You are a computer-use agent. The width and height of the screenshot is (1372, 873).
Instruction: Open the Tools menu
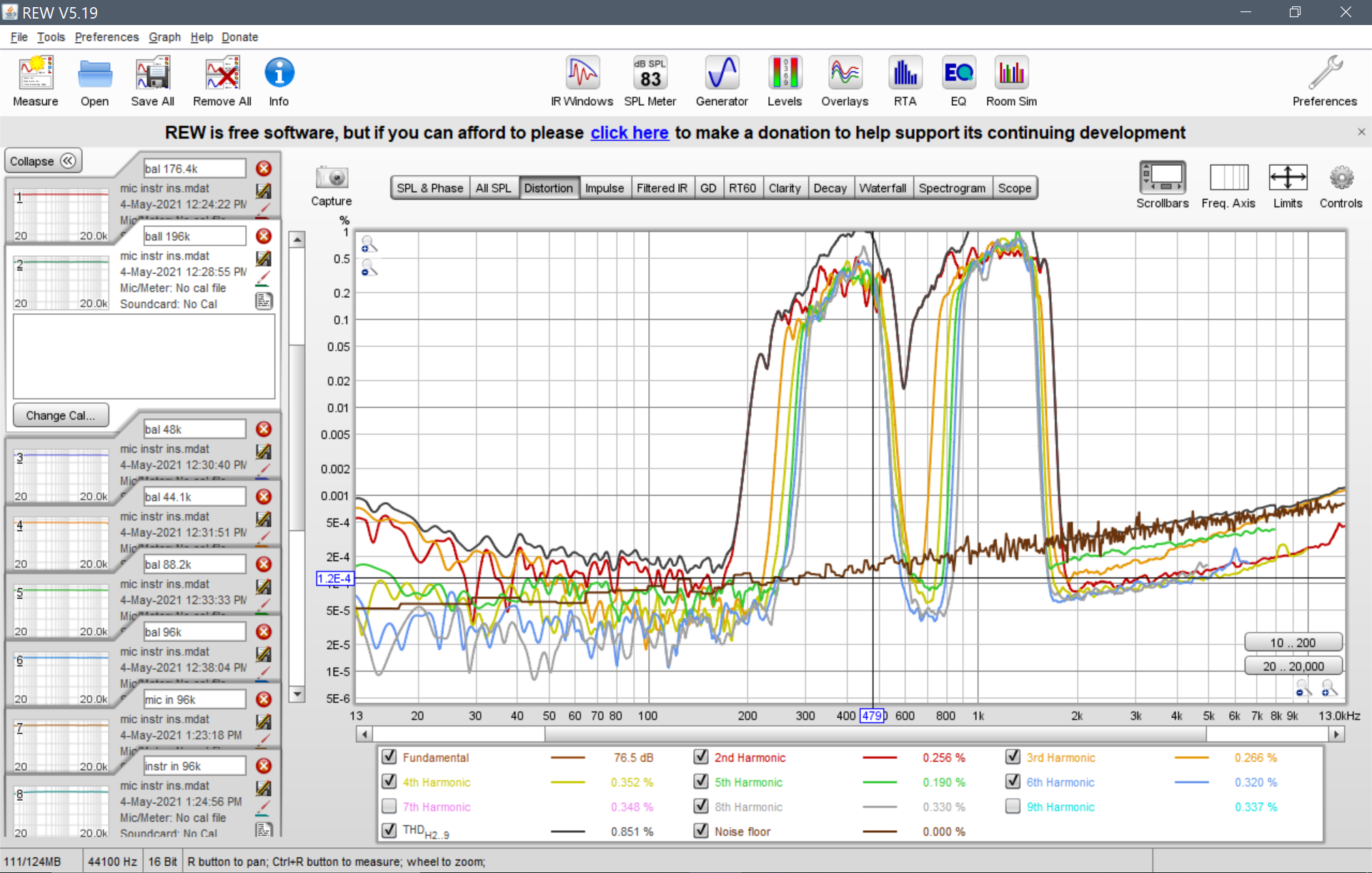point(51,37)
